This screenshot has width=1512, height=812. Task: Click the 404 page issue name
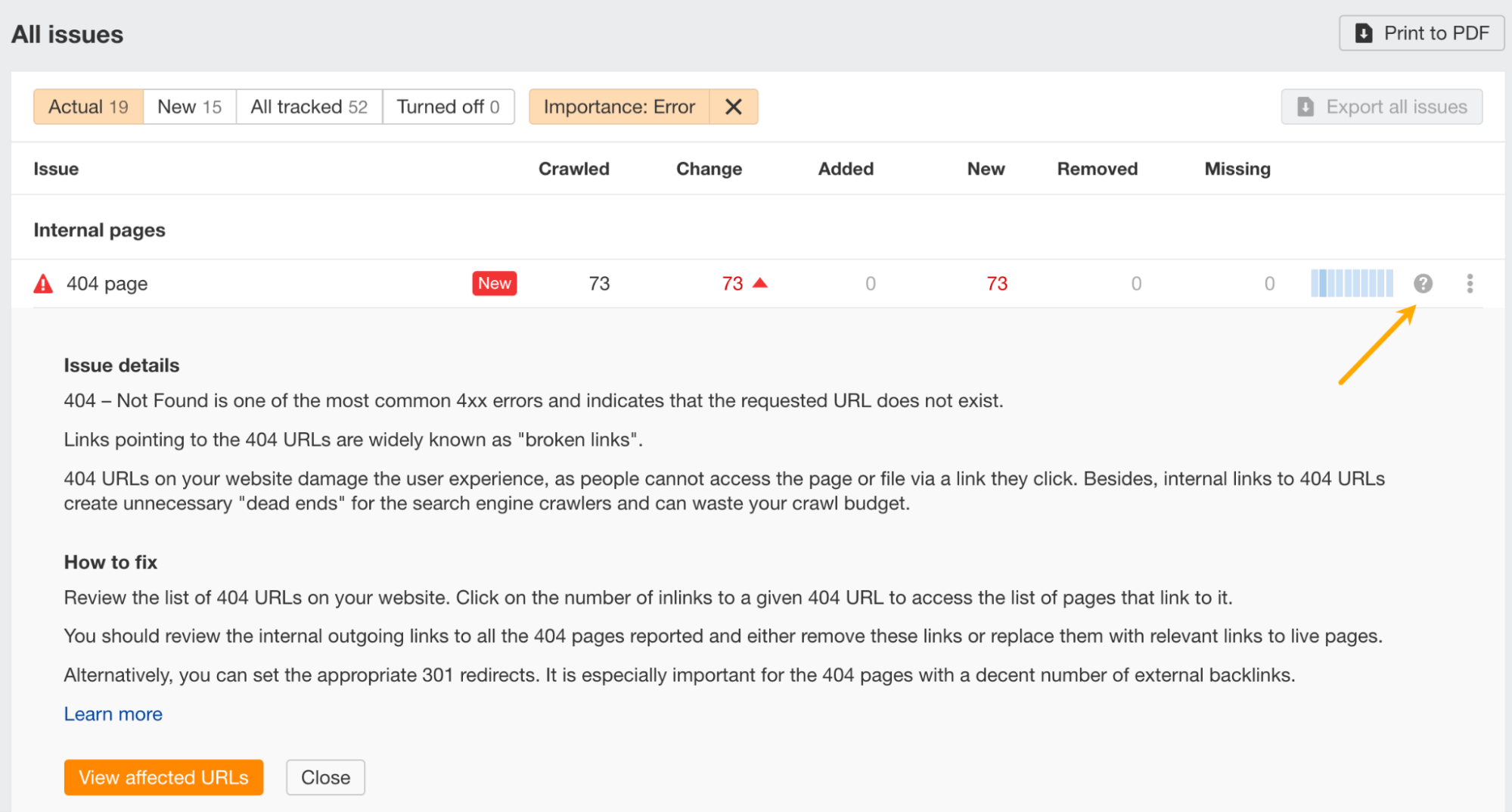(107, 283)
